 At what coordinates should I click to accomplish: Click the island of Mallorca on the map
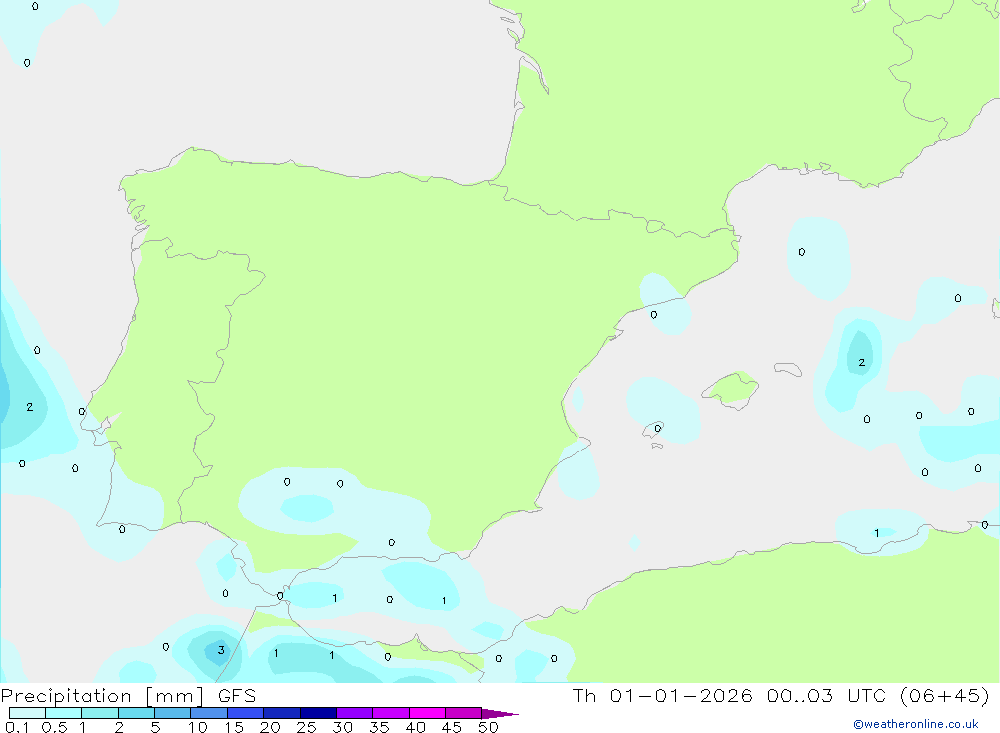pyautogui.click(x=731, y=389)
